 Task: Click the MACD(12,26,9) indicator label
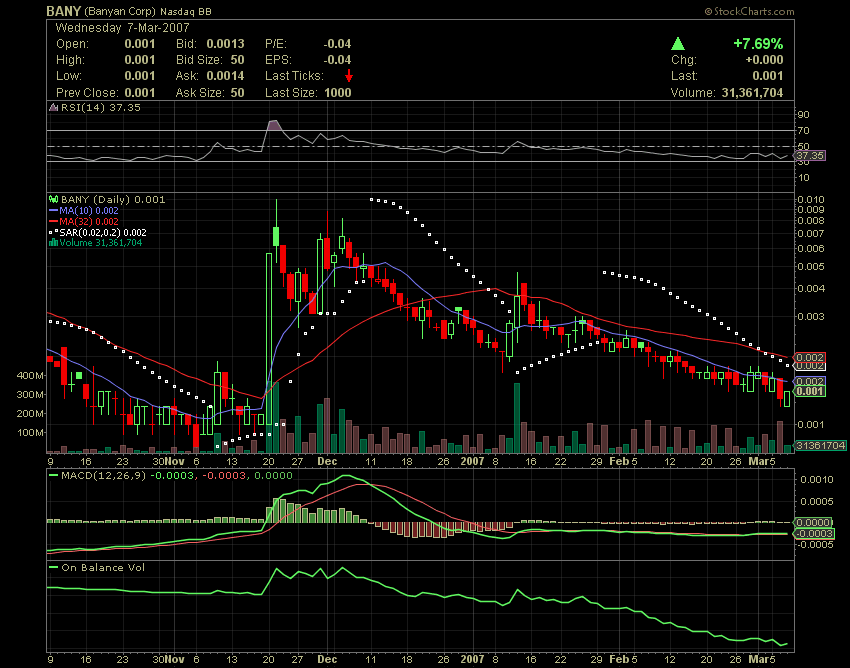click(x=103, y=476)
